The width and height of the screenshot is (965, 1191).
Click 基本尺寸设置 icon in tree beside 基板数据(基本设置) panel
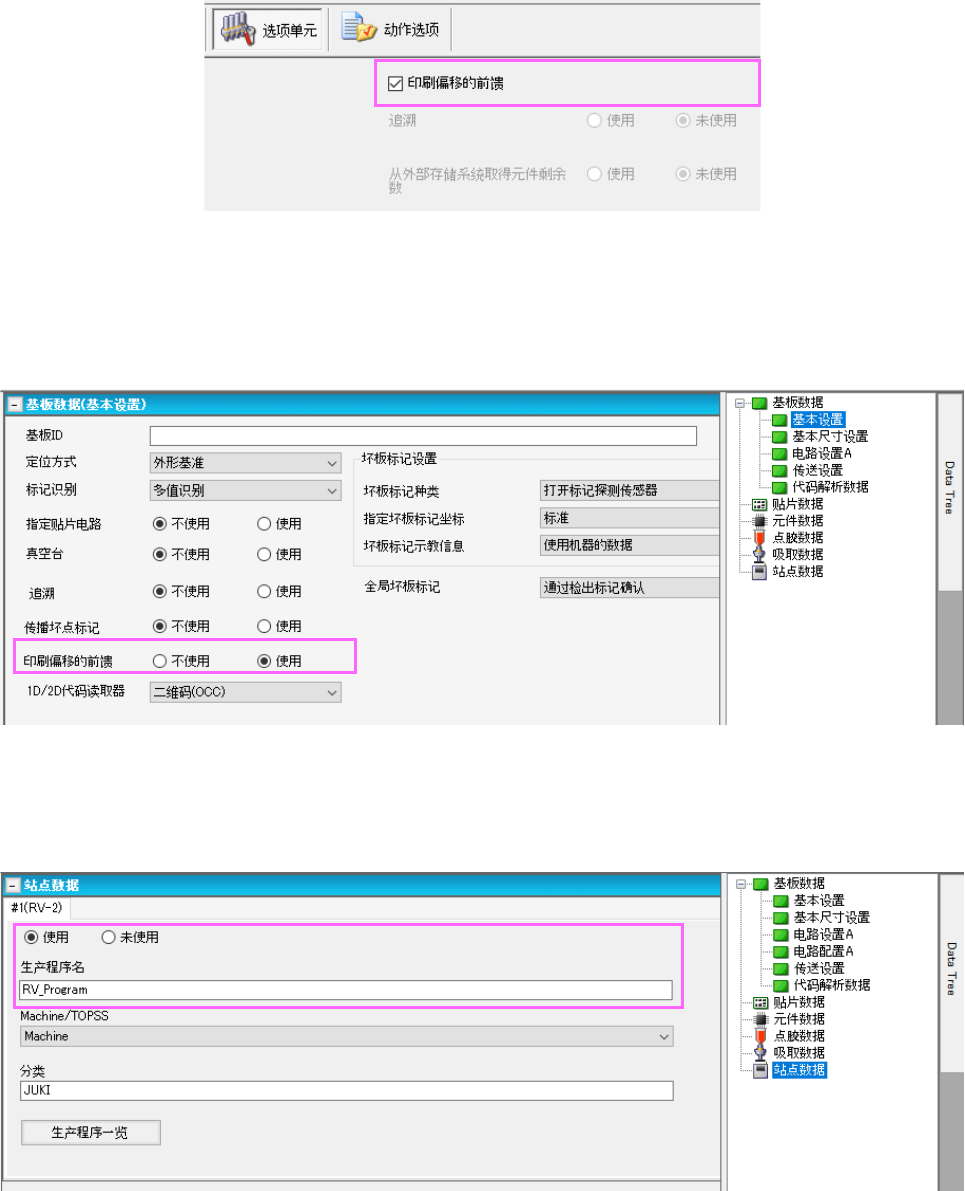click(780, 437)
